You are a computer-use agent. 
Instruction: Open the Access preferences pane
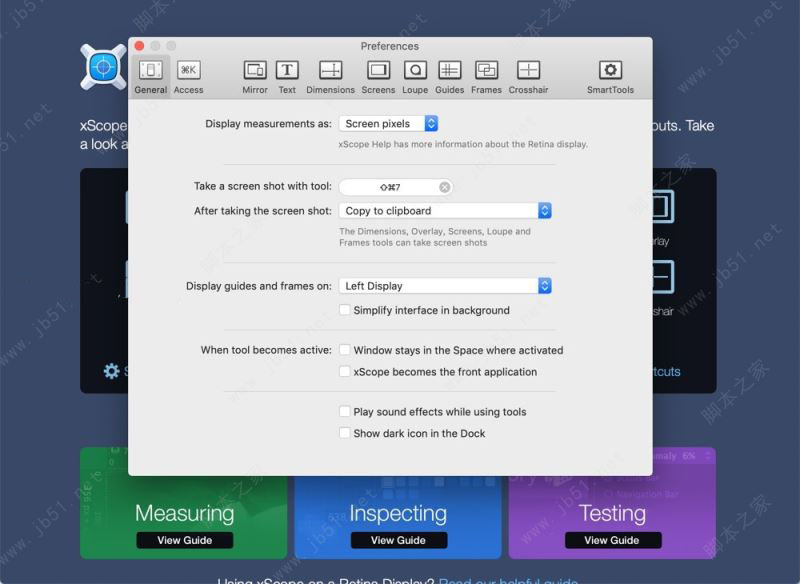[188, 77]
